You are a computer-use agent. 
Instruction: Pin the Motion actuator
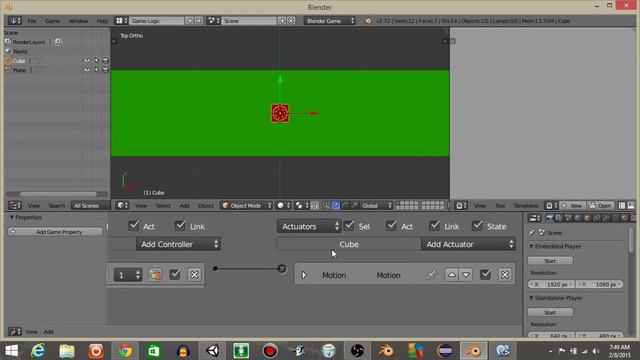431,275
